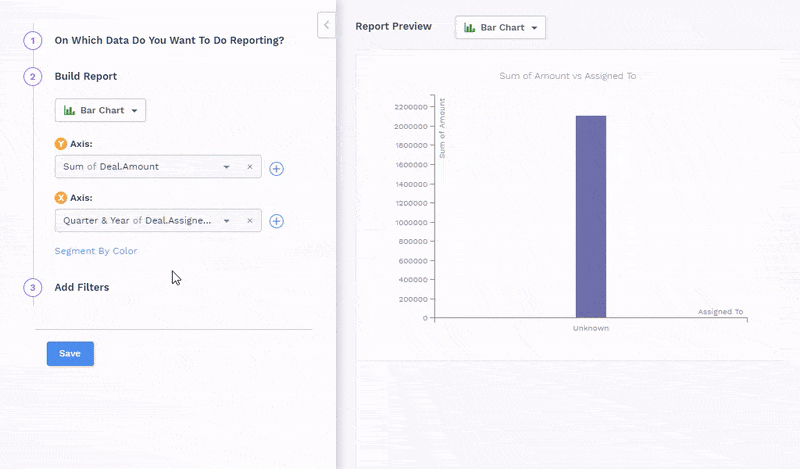Open Bar Chart dropdown beside Report Preview
This screenshot has width=800, height=469.
tap(500, 27)
